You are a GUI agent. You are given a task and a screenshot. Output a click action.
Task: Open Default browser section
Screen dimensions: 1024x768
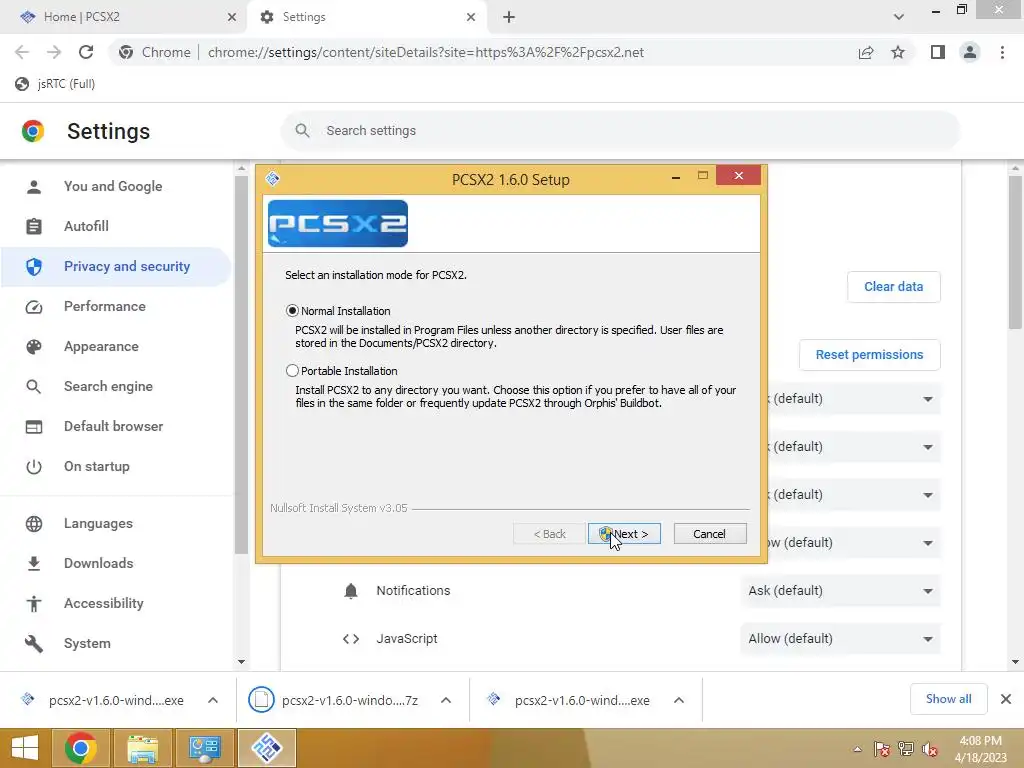(116, 426)
